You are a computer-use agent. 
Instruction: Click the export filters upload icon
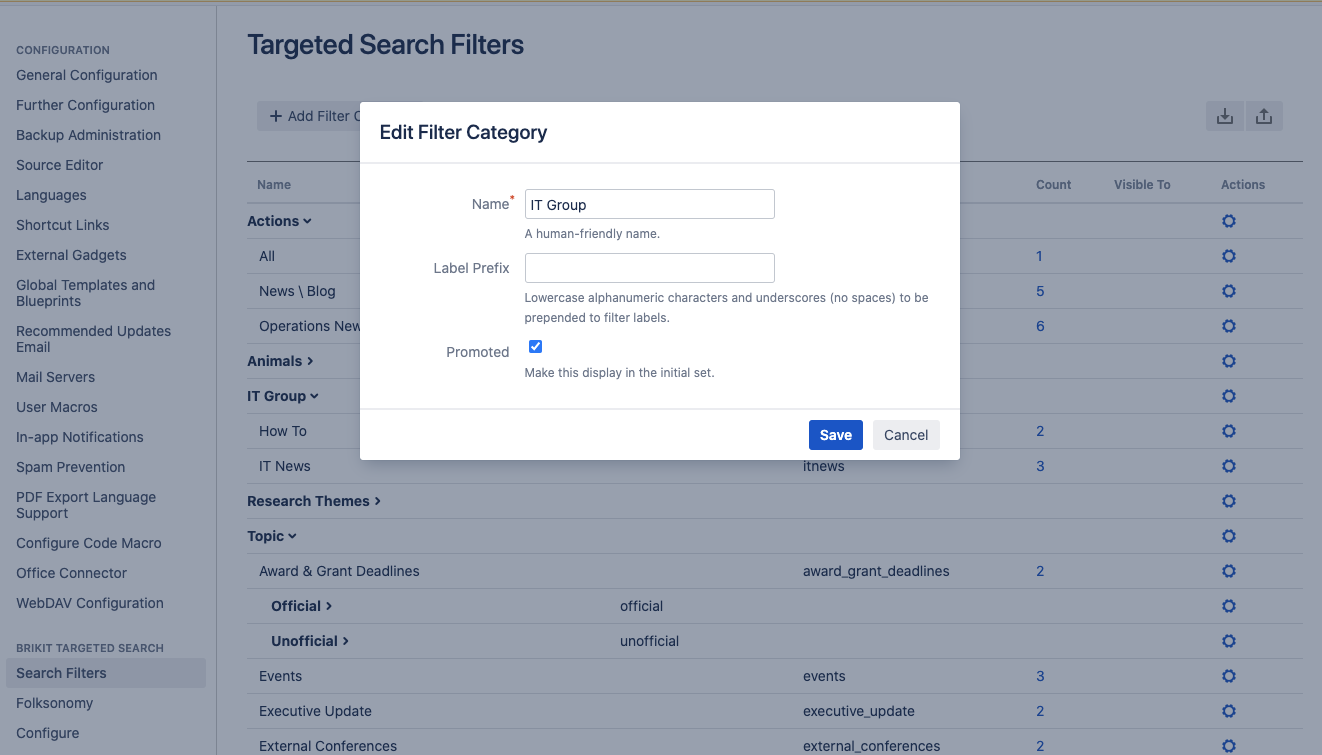coord(1264,116)
